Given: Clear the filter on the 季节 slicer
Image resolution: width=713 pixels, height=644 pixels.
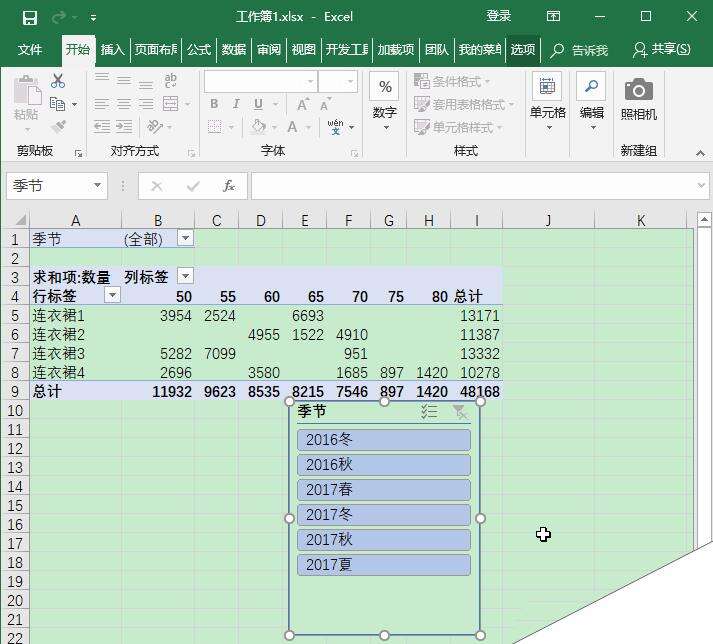Looking at the screenshot, I should [459, 412].
